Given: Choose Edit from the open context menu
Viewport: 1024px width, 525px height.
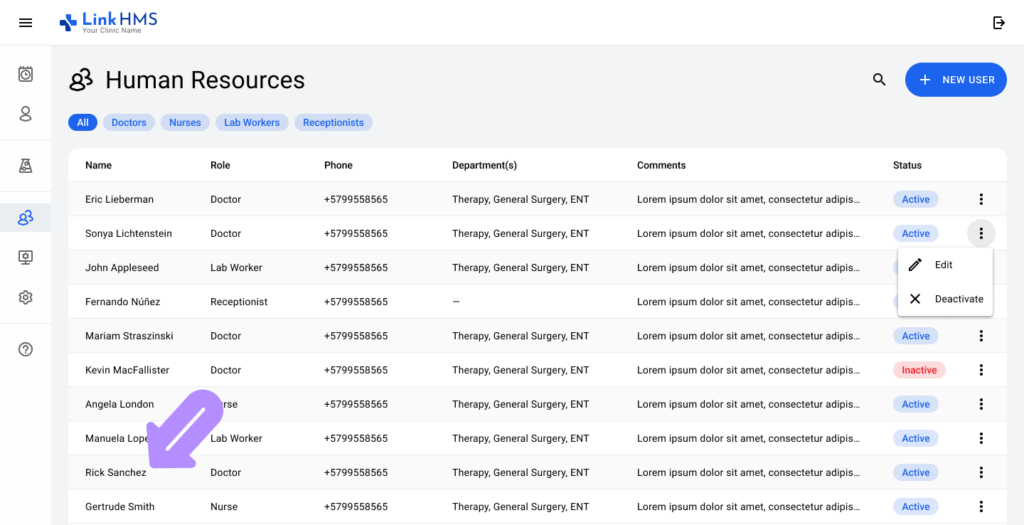Looking at the screenshot, I should pos(945,264).
